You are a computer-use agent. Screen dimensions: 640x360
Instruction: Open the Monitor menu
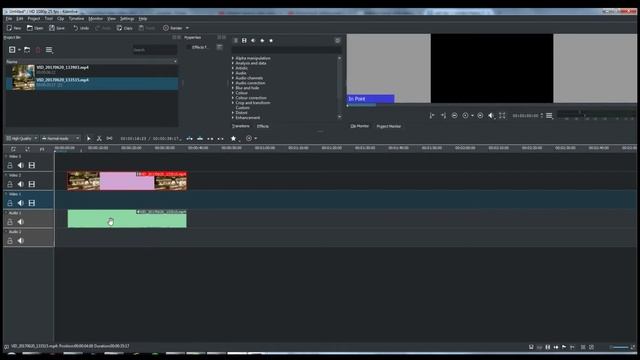click(x=96, y=19)
